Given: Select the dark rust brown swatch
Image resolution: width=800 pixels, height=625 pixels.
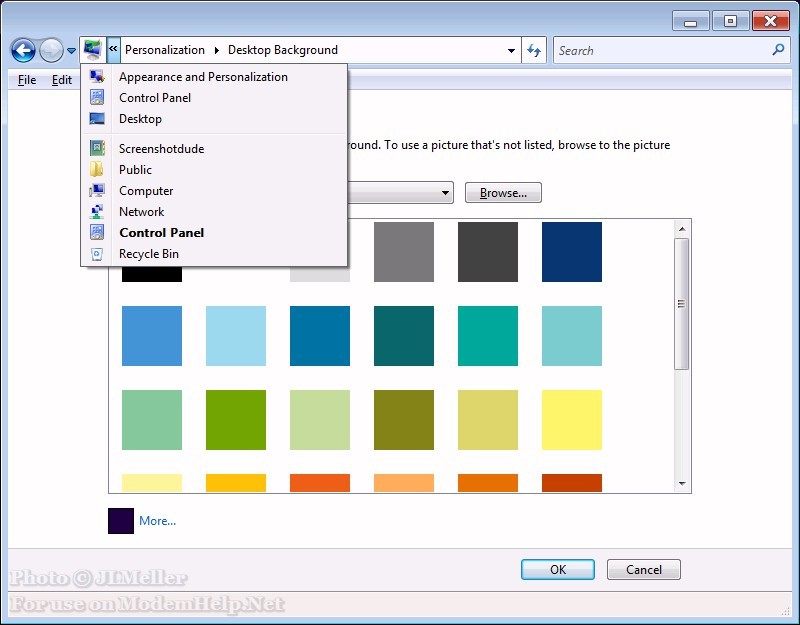Looking at the screenshot, I should tap(572, 483).
